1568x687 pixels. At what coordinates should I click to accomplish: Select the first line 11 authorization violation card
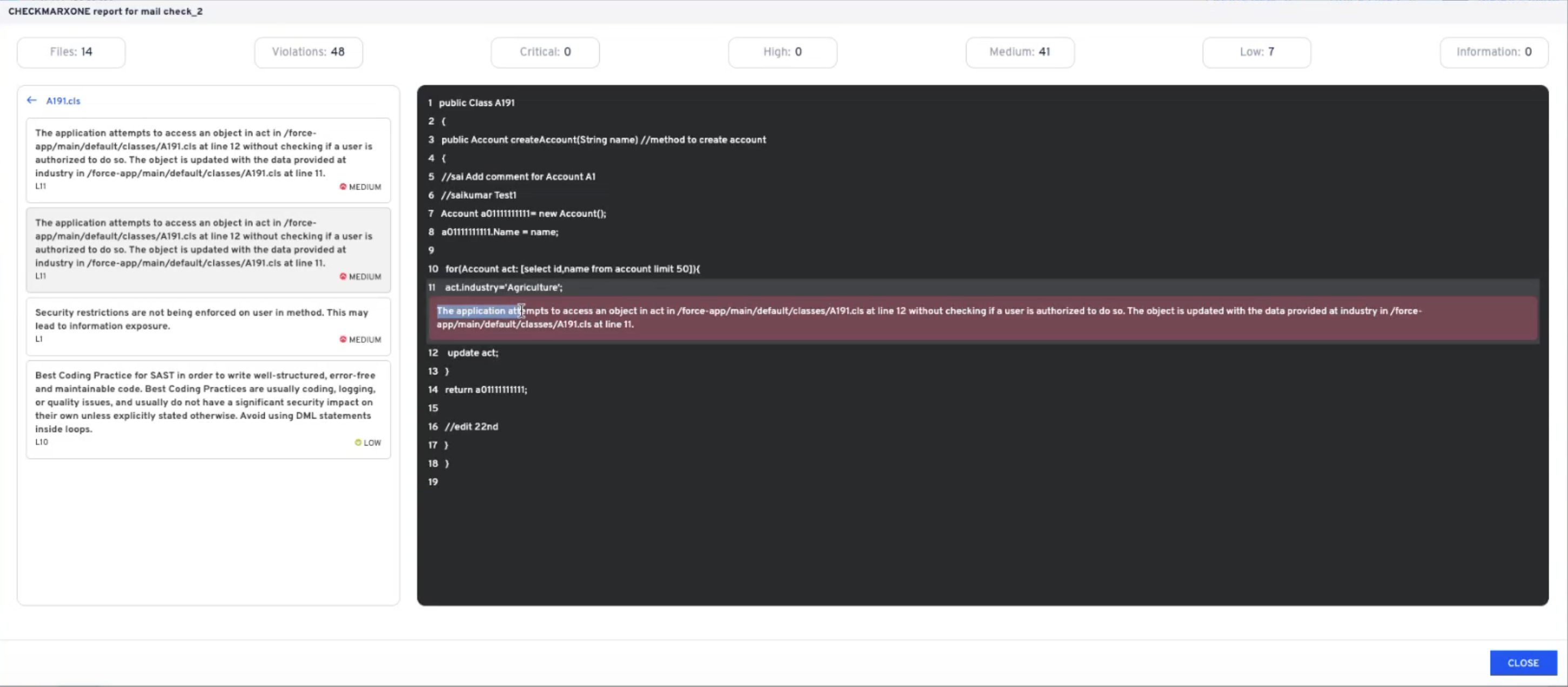pos(207,159)
